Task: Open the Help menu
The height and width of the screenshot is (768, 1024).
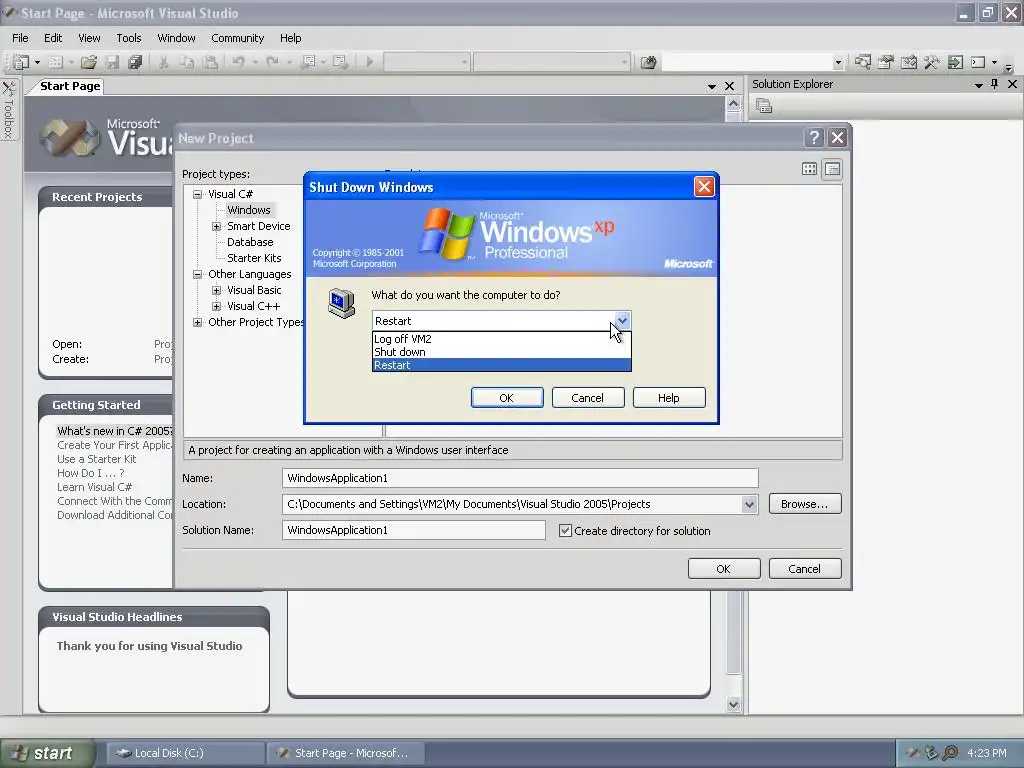Action: (x=291, y=38)
